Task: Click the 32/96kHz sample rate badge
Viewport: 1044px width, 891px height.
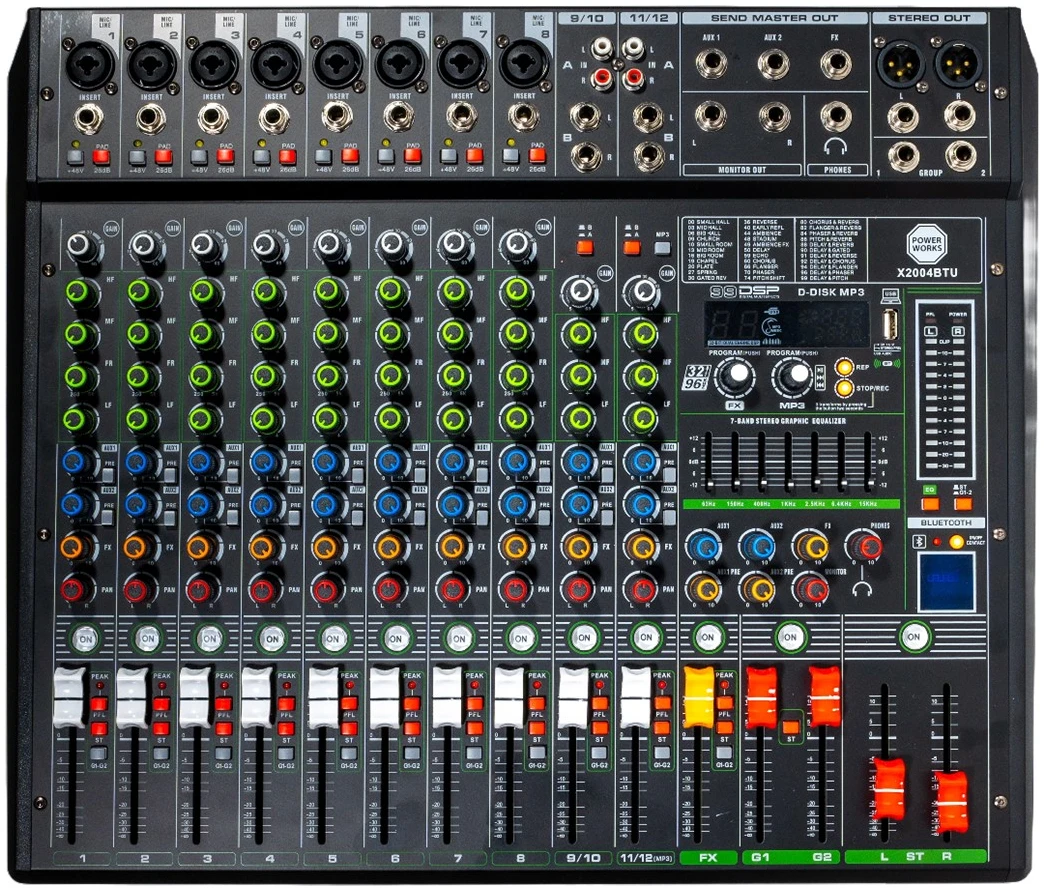Action: 697,377
